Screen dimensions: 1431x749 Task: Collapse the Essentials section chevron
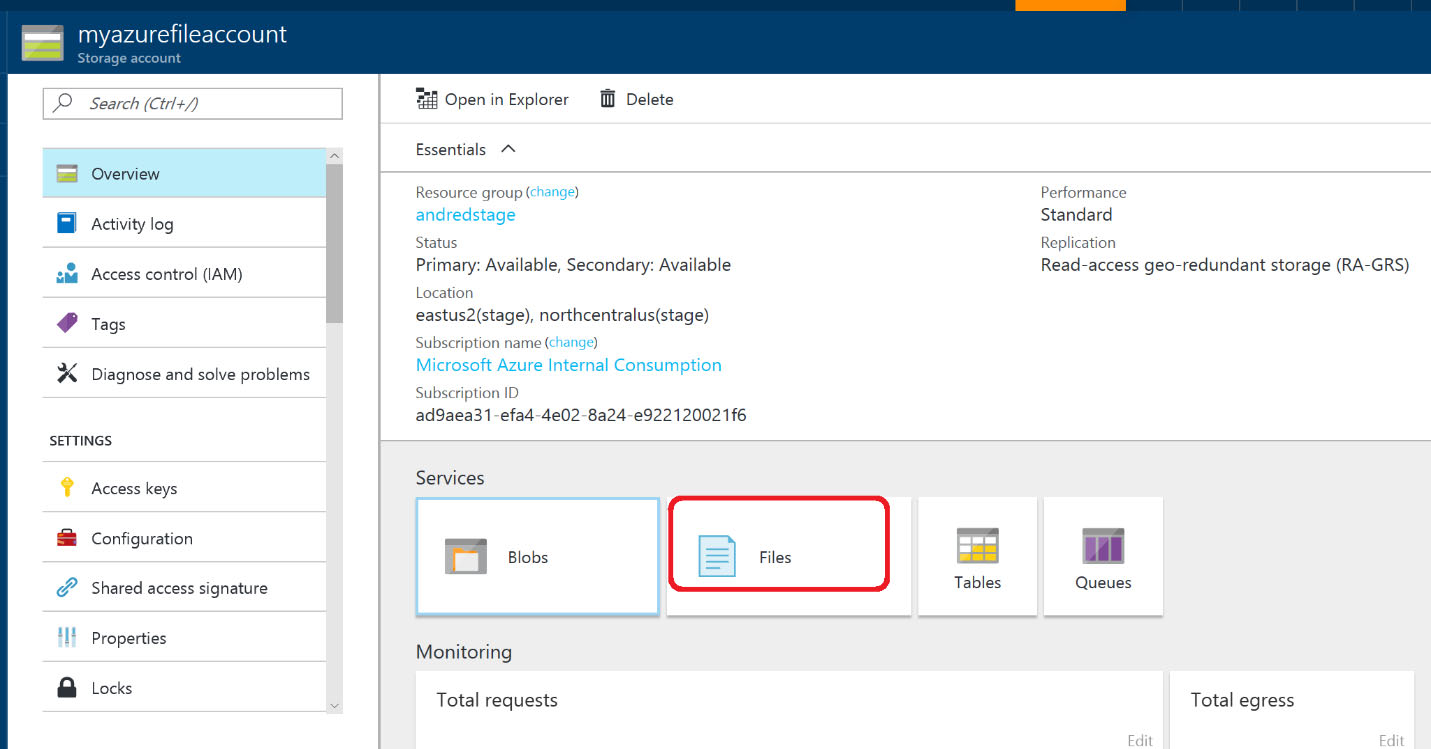[x=508, y=149]
